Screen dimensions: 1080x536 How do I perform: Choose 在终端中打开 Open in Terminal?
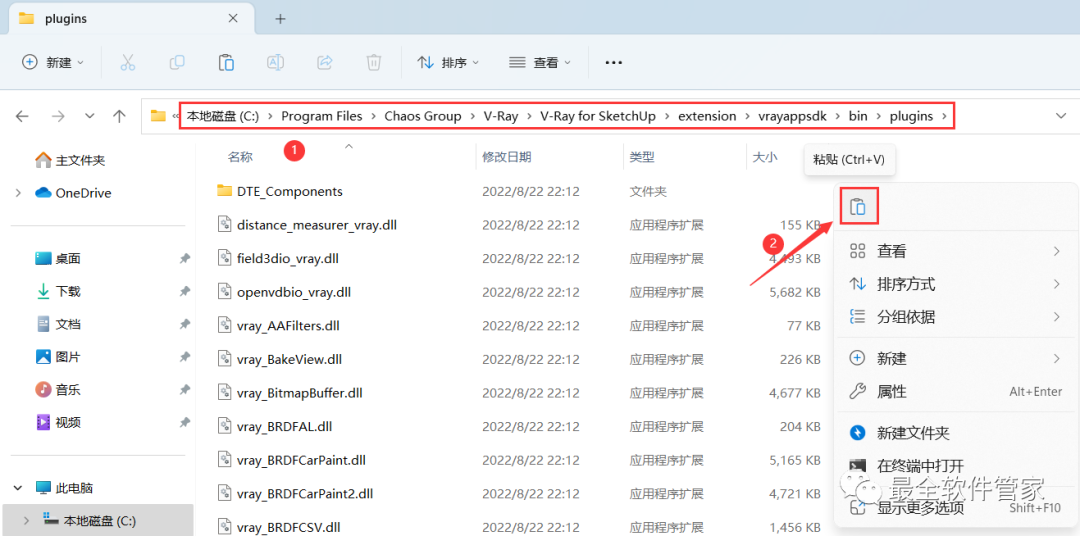(x=955, y=466)
